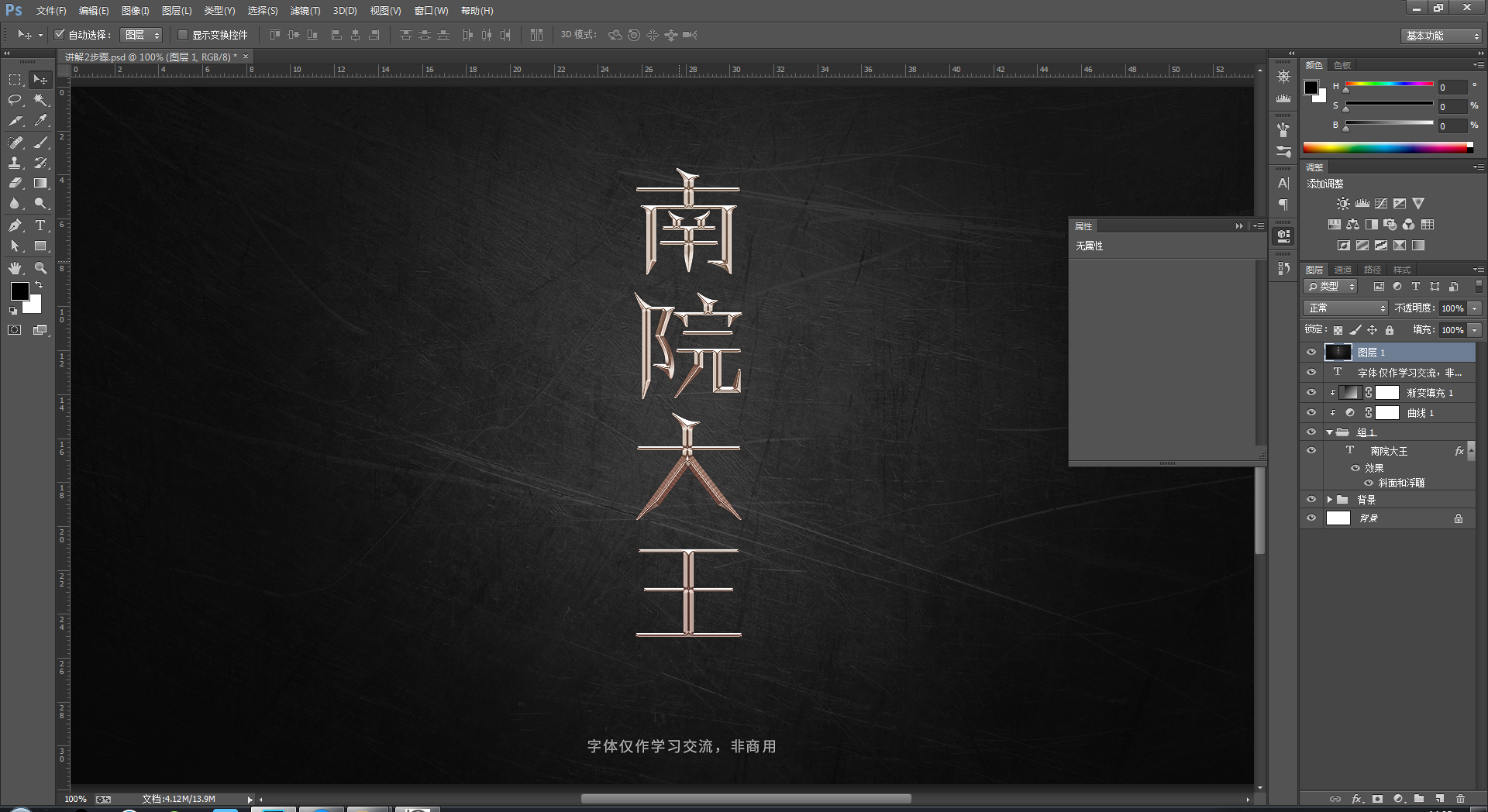The height and width of the screenshot is (812, 1488).
Task: Hide the locked 背景 layer
Action: (1311, 518)
